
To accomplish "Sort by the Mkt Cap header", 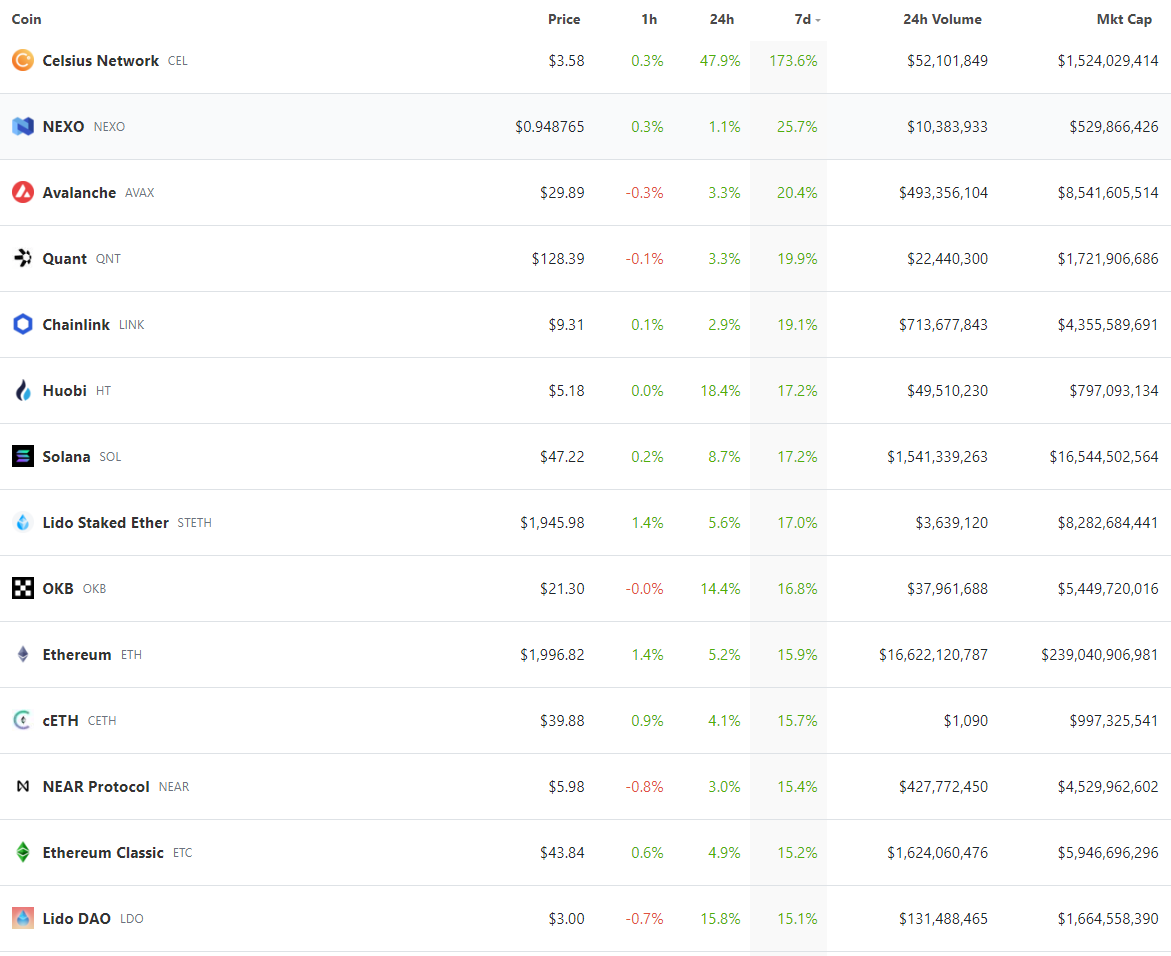I will (x=1124, y=19).
